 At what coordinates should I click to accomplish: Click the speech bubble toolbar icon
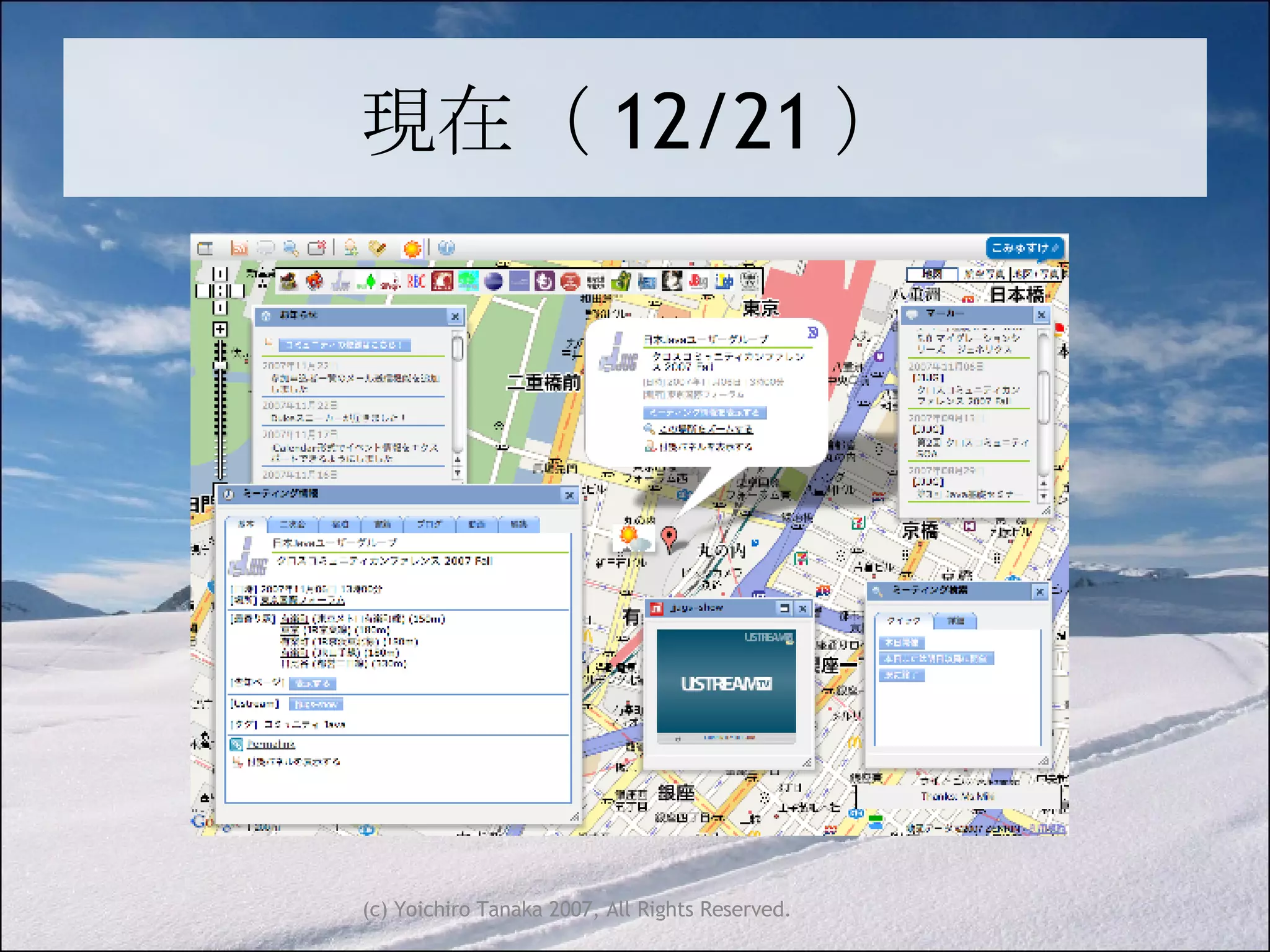click(265, 249)
